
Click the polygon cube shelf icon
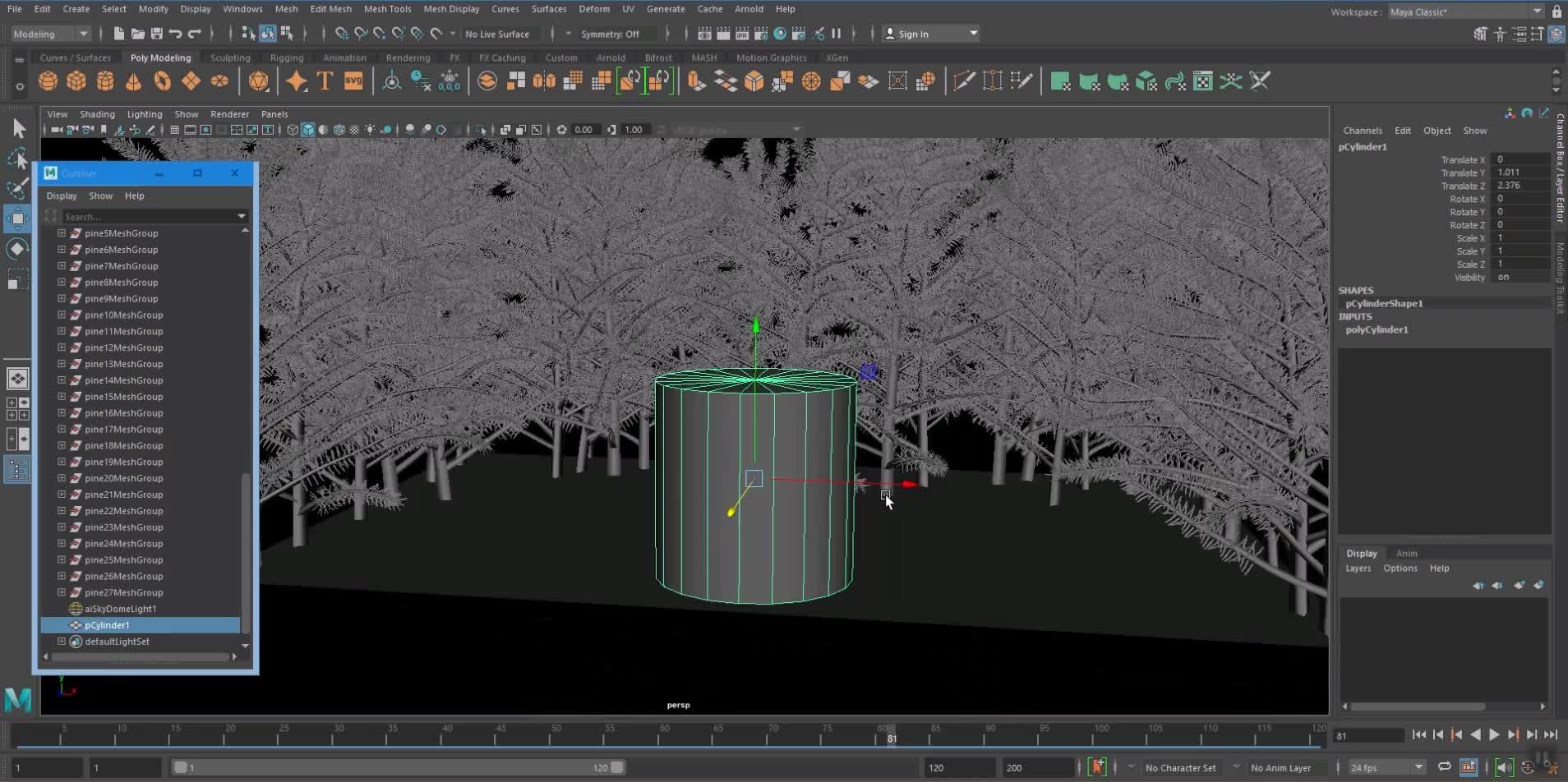tap(76, 80)
